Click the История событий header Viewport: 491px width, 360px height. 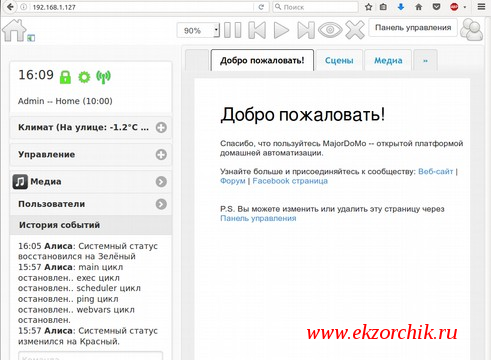[91, 225]
